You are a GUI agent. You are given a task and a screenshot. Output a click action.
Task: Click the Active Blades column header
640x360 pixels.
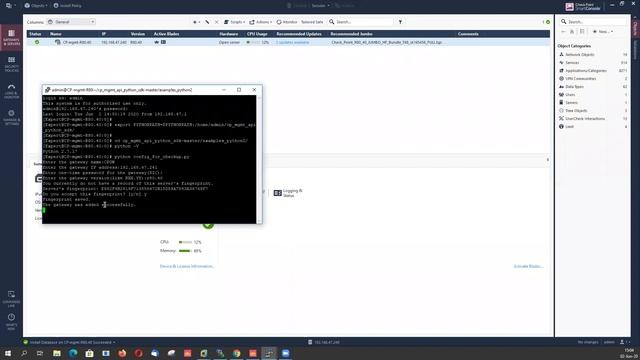click(x=166, y=34)
